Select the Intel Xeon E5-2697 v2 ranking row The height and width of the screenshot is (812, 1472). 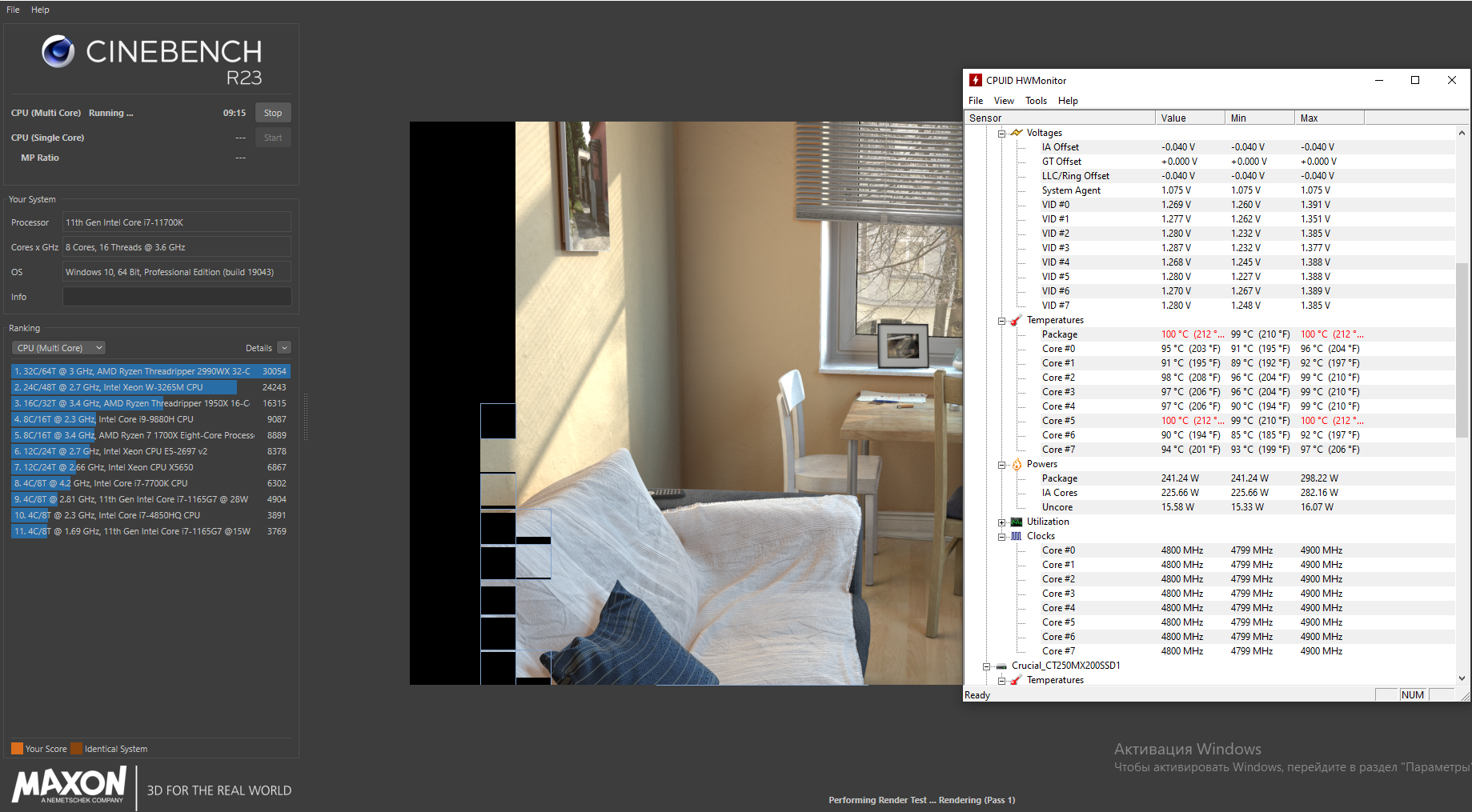coord(150,451)
